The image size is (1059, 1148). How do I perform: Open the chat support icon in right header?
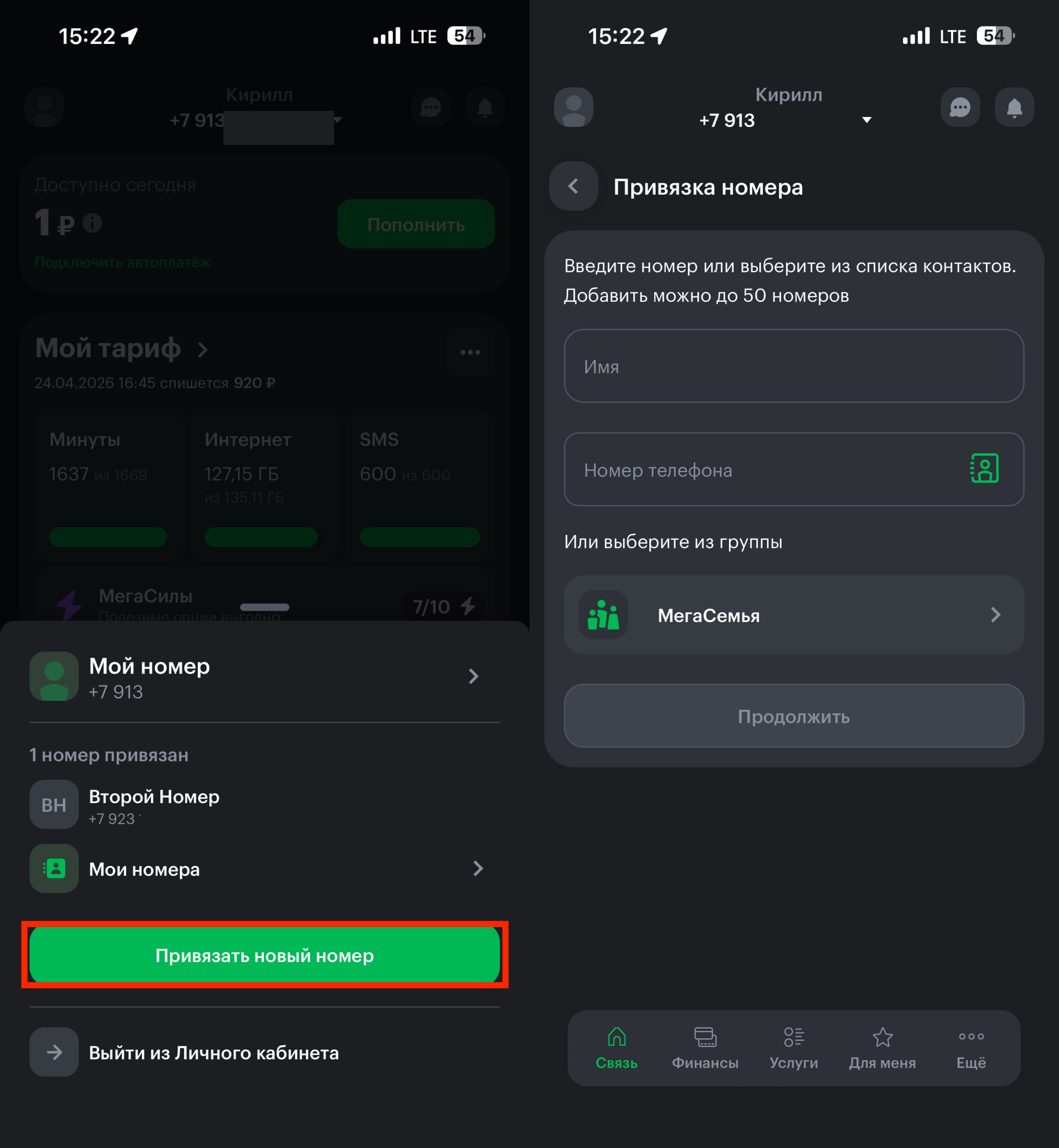[960, 107]
